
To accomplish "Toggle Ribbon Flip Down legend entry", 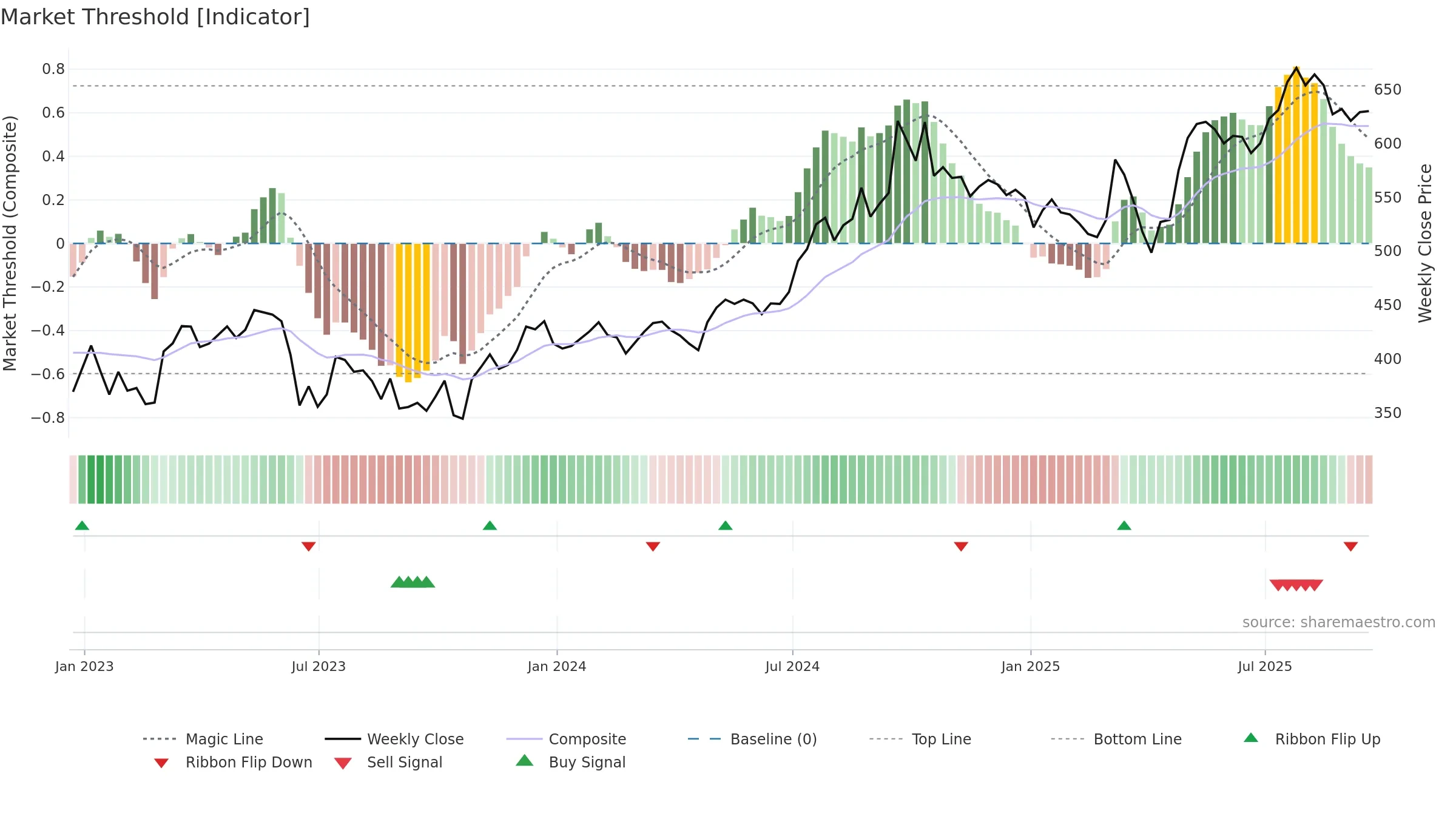I will (233, 763).
